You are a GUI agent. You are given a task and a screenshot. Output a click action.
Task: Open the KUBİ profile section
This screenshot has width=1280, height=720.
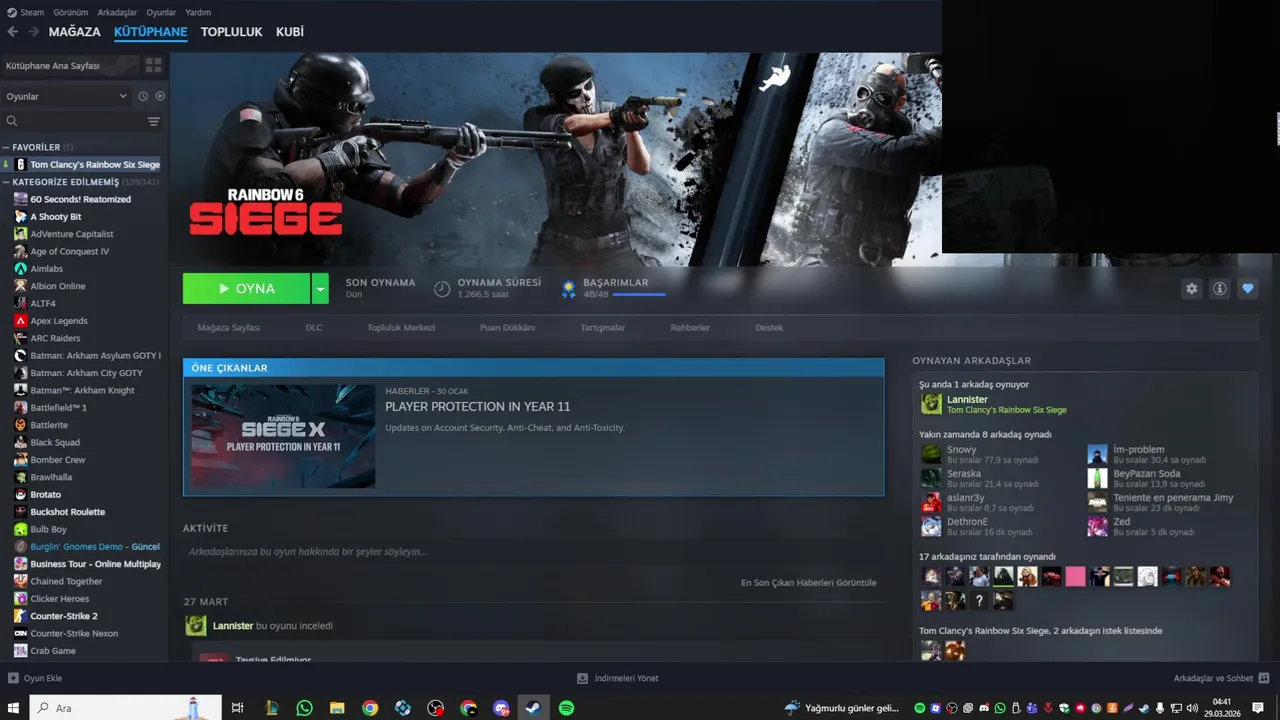(290, 32)
